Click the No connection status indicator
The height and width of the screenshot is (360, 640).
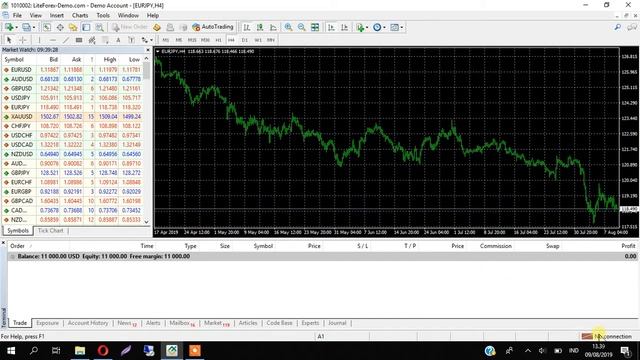(x=607, y=336)
